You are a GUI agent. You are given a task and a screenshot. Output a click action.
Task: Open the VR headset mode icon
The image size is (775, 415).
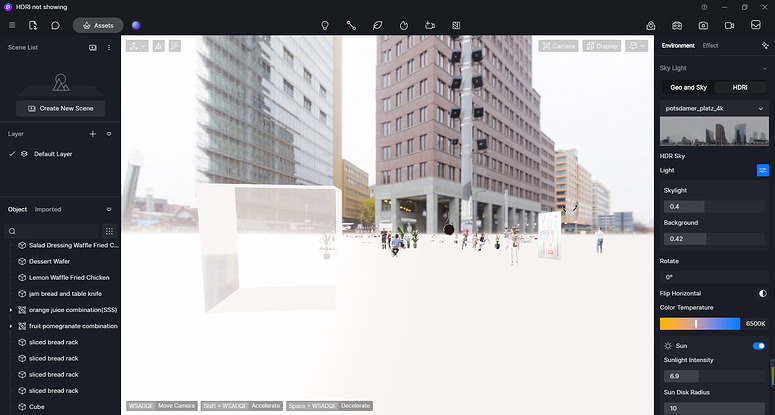point(677,25)
